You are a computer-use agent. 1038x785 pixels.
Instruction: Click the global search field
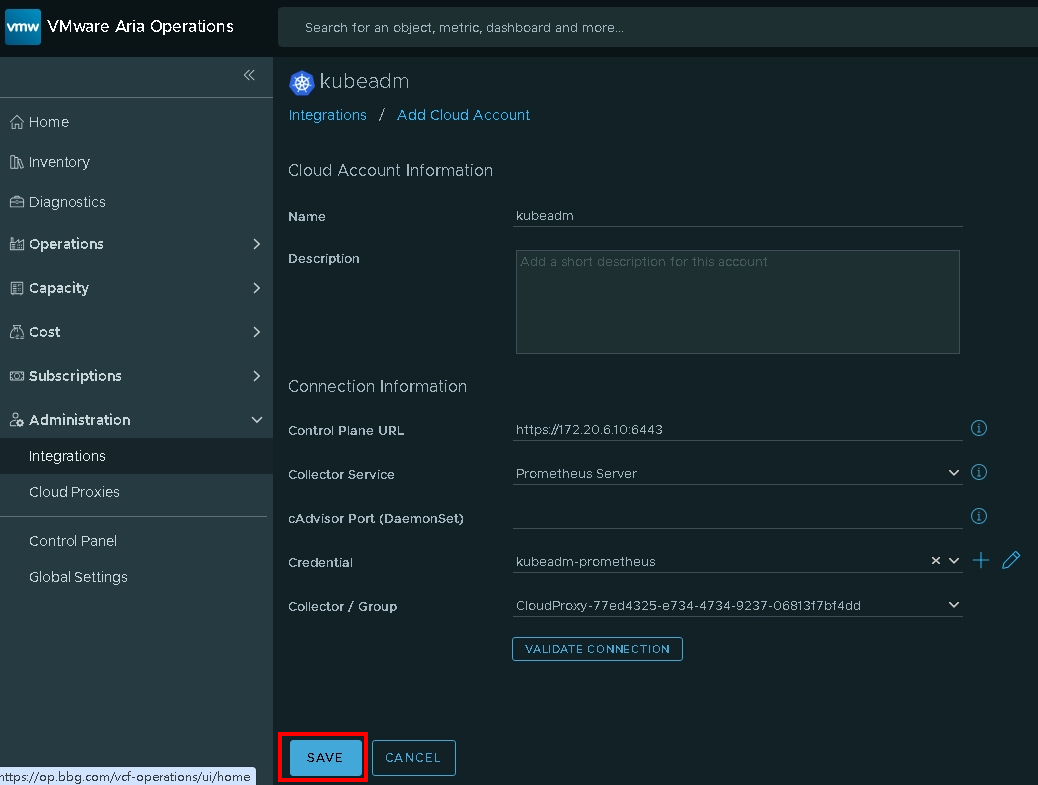click(x=658, y=27)
